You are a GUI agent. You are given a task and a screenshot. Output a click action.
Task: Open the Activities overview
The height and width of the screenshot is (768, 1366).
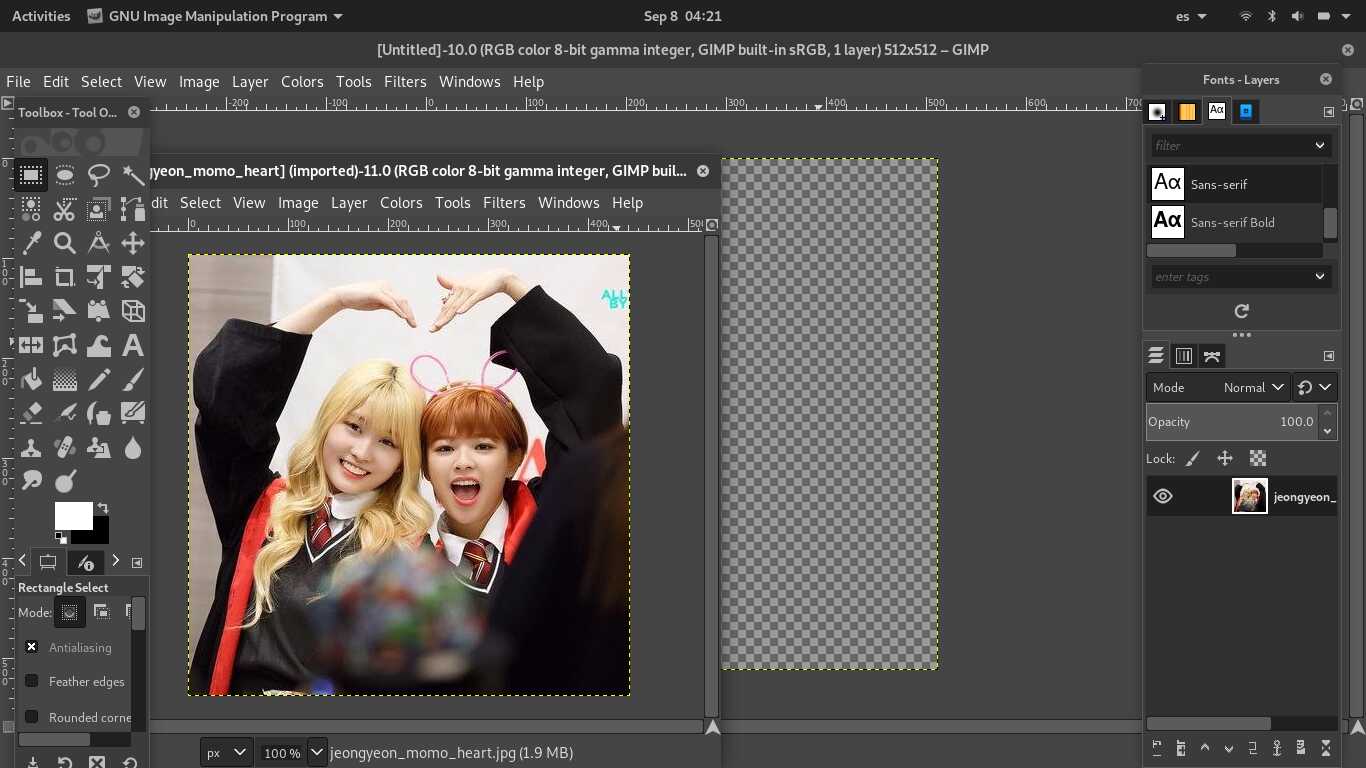click(x=41, y=16)
